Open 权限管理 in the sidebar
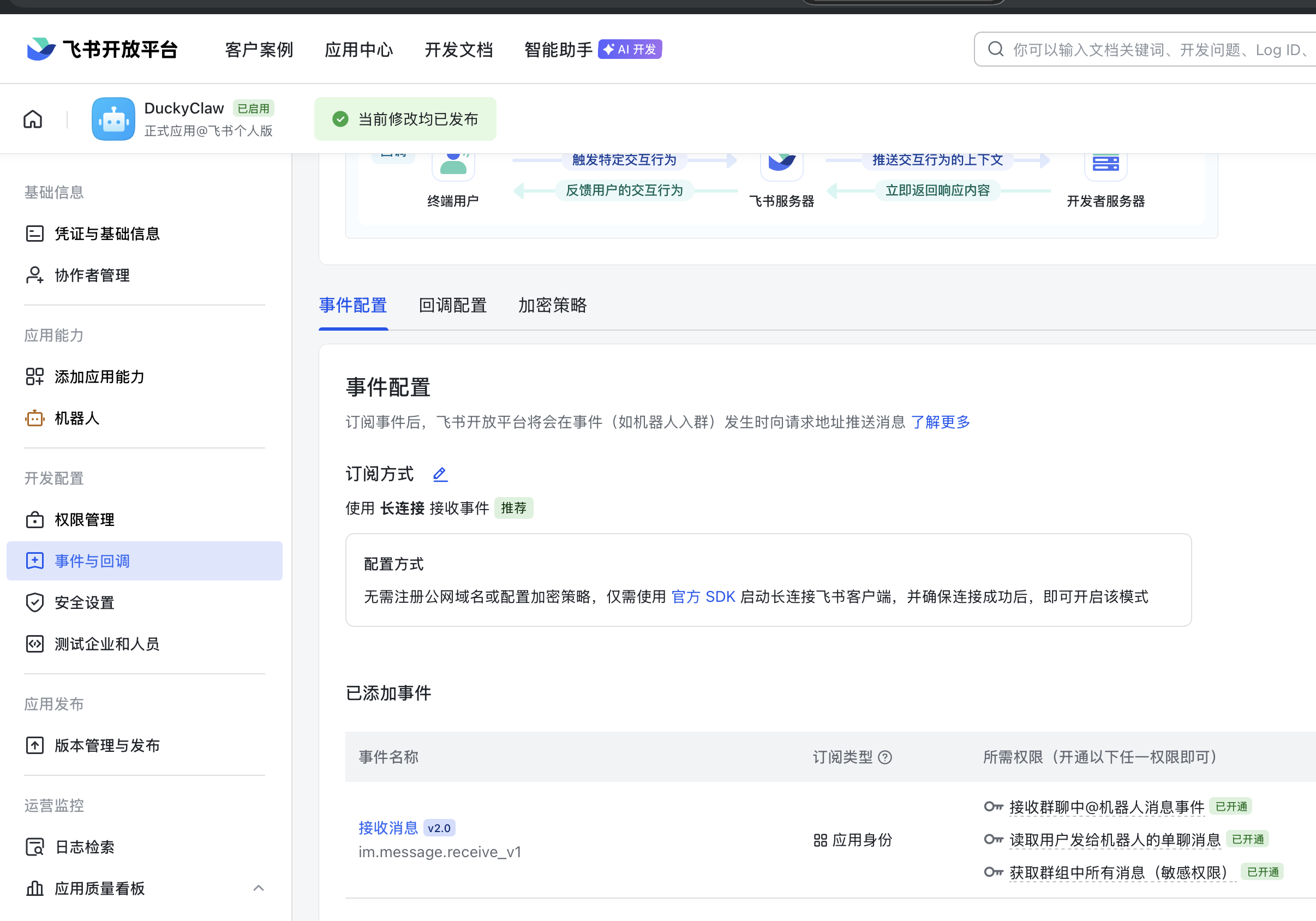This screenshot has height=921, width=1316. 84,520
